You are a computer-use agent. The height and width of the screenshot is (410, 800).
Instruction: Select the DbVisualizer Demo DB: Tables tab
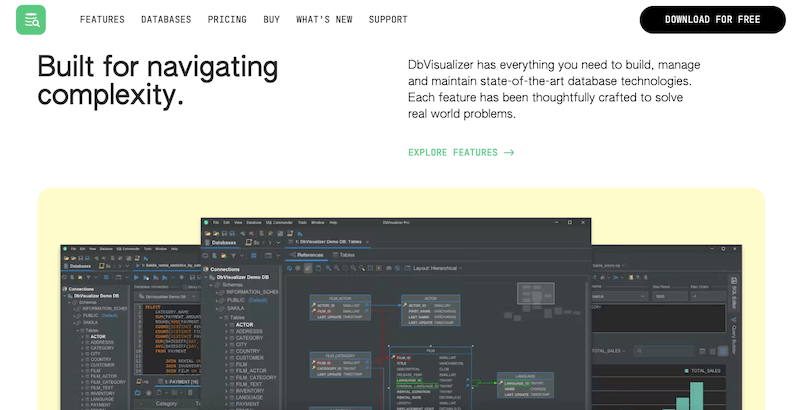pyautogui.click(x=328, y=242)
